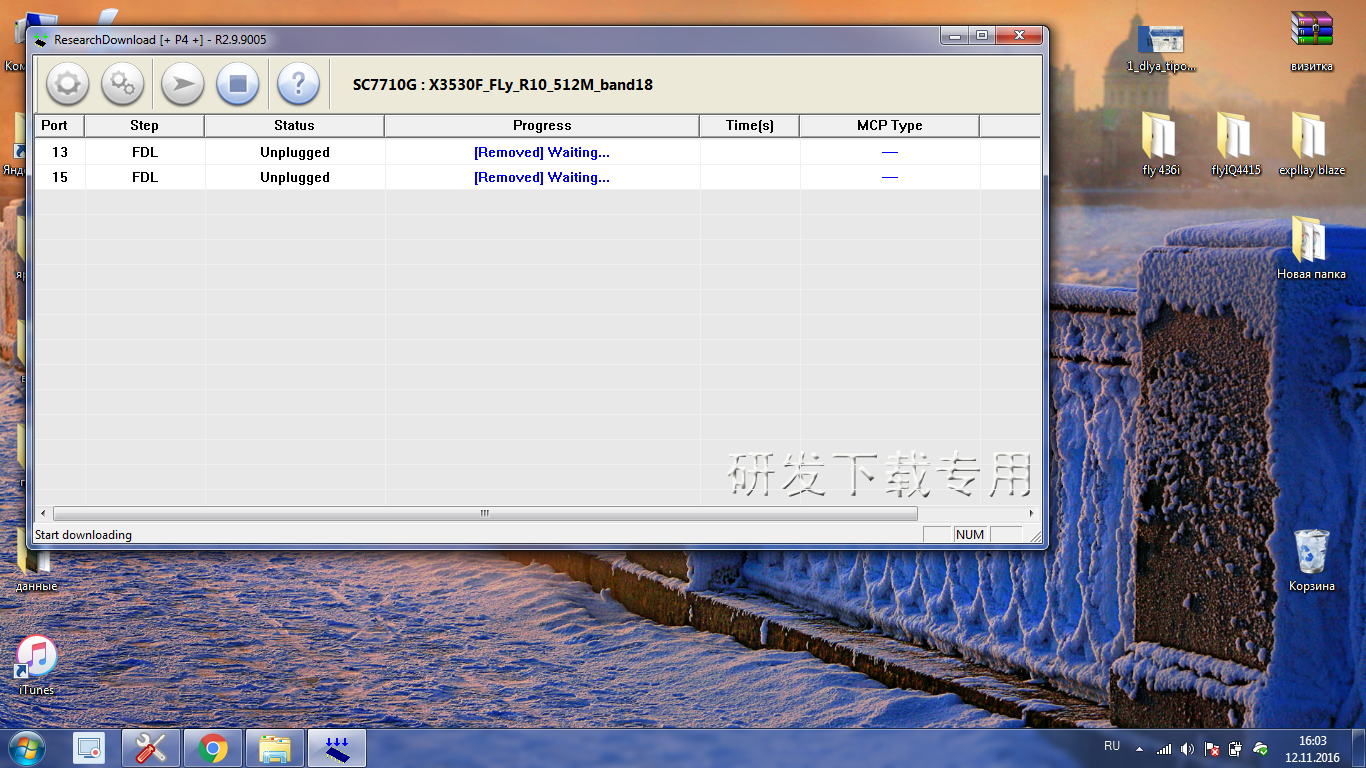Click the horizontal scrollbar thumb in the list

tap(485, 513)
